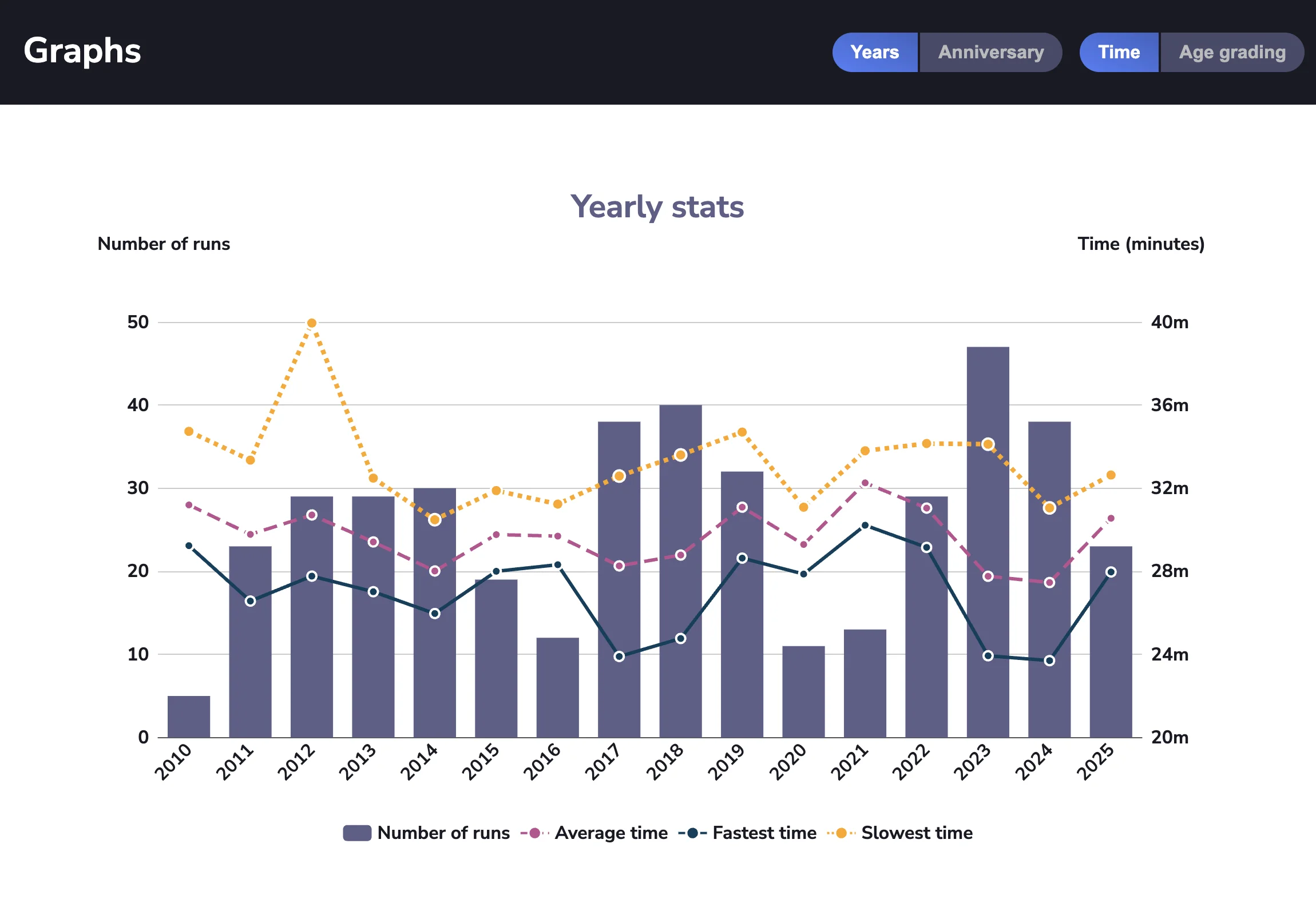Click the 2012 slowest time peak point
The height and width of the screenshot is (915, 1316).
point(311,323)
